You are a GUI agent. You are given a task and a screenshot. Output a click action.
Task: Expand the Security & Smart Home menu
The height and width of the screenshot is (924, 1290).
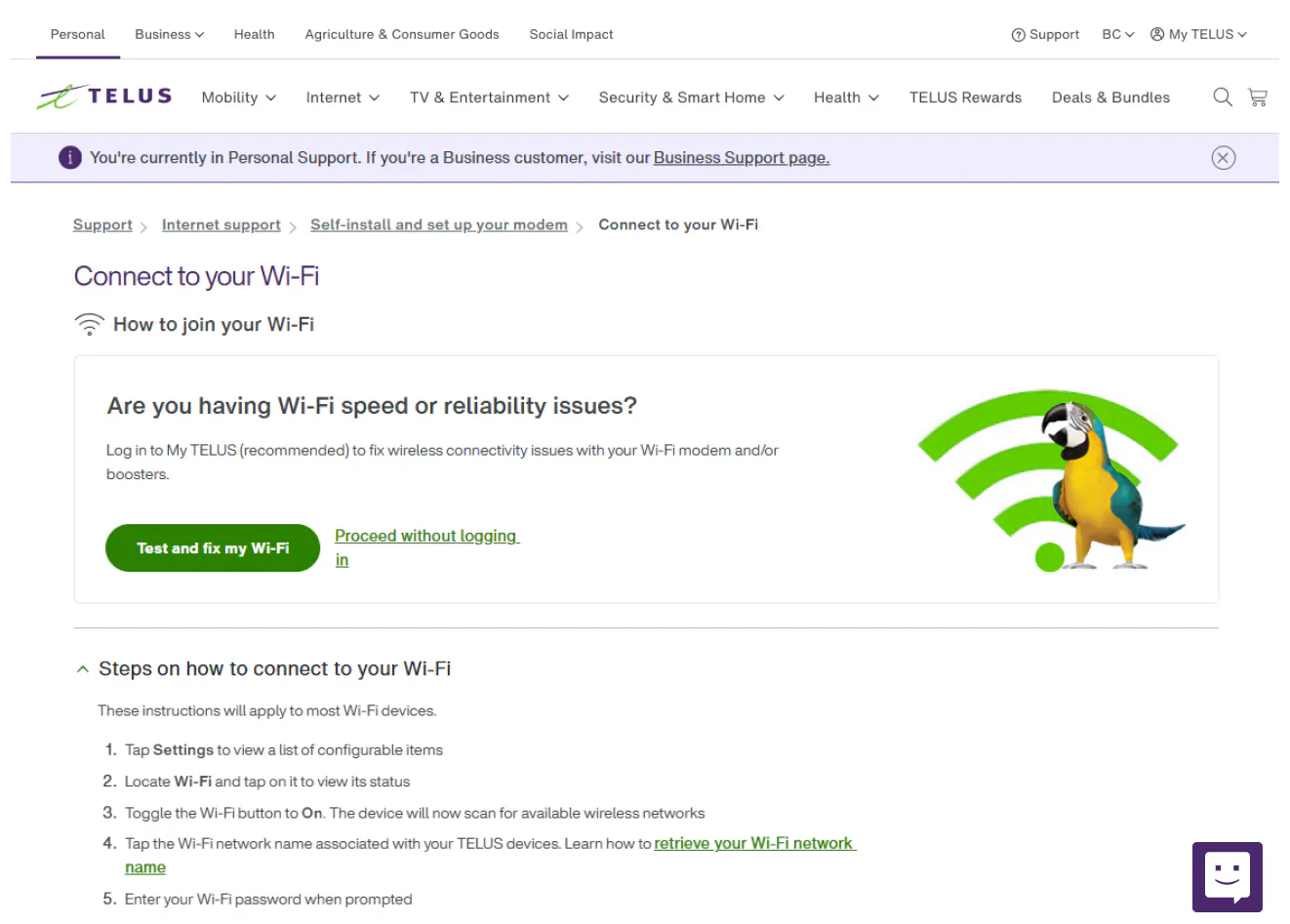point(691,98)
